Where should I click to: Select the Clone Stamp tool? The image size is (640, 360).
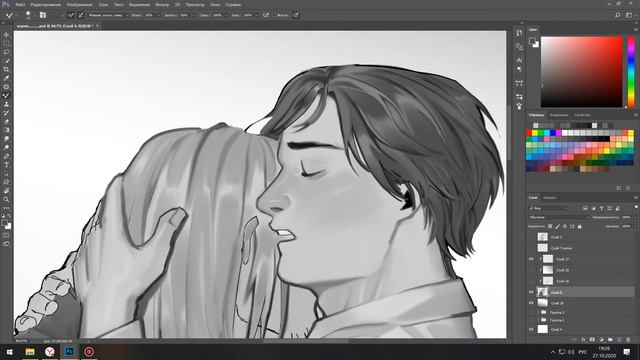[x=6, y=104]
